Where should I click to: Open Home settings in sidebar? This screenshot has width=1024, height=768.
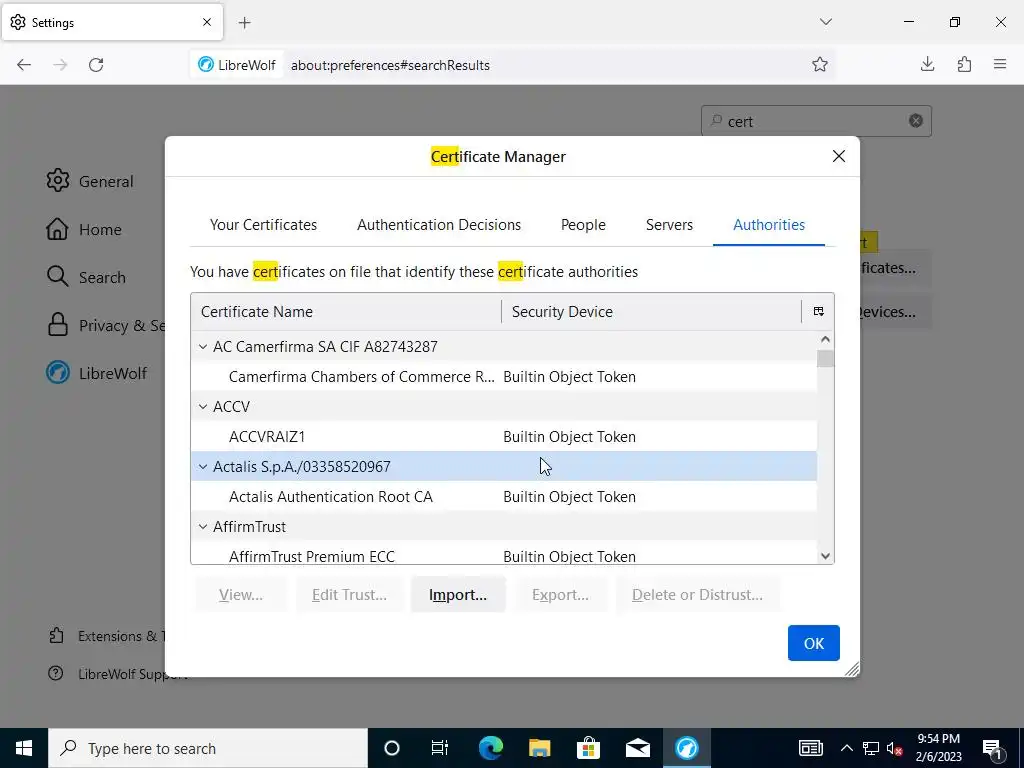tap(84, 229)
